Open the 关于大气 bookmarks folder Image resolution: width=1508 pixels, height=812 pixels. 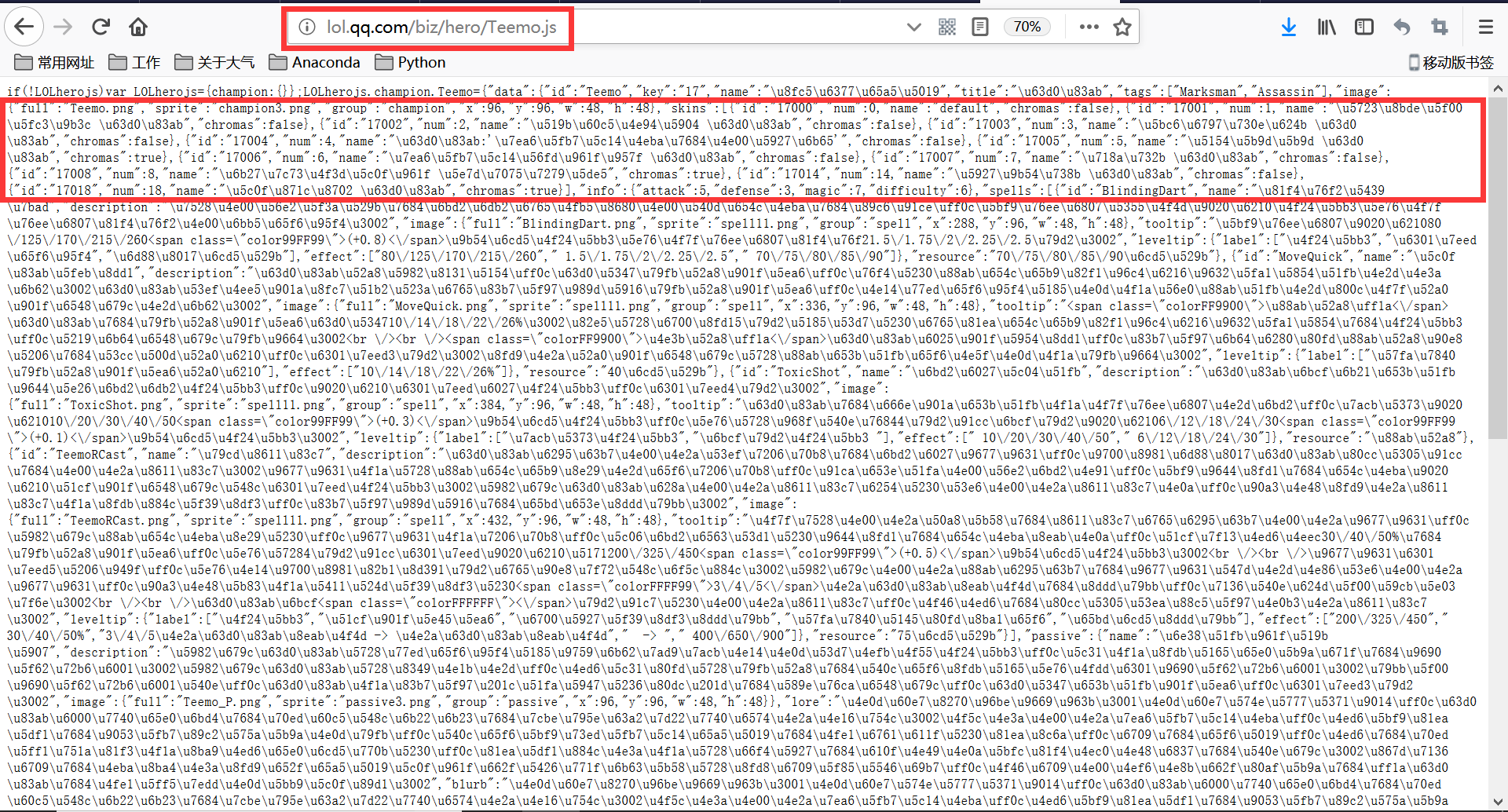(x=214, y=62)
